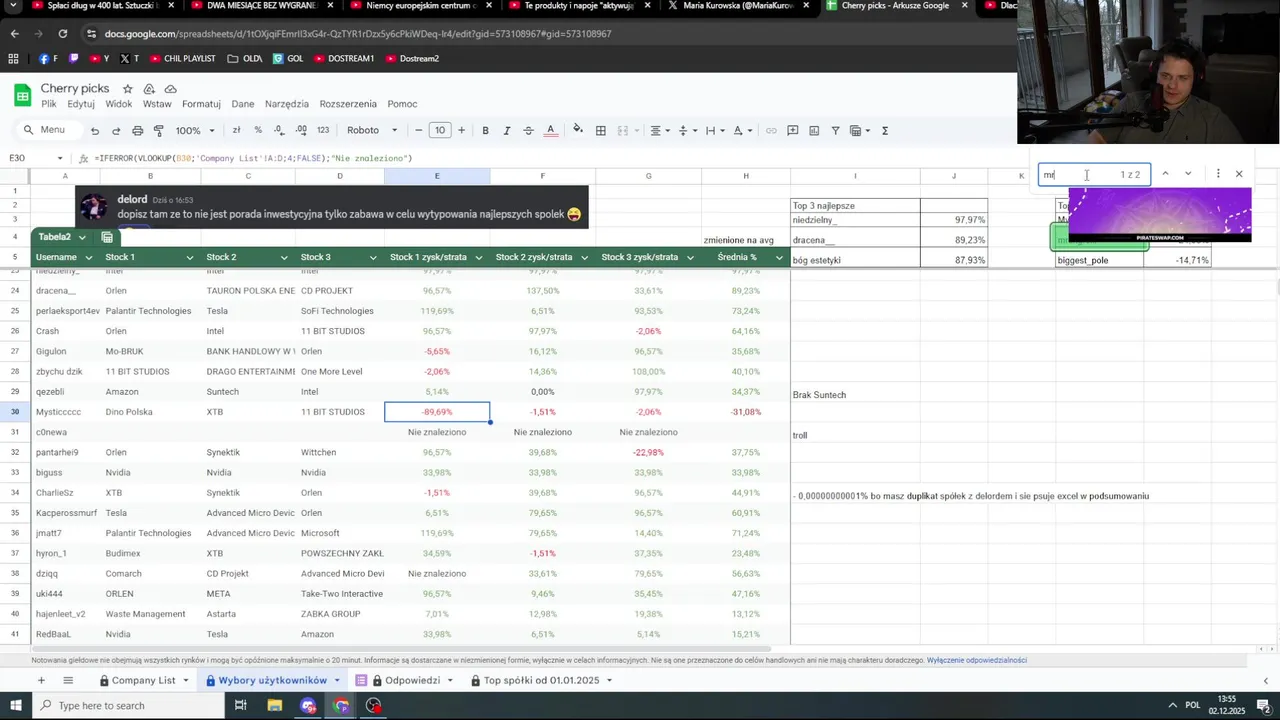Format as currency (zł)
Image resolution: width=1280 pixels, height=720 pixels.
click(x=236, y=130)
